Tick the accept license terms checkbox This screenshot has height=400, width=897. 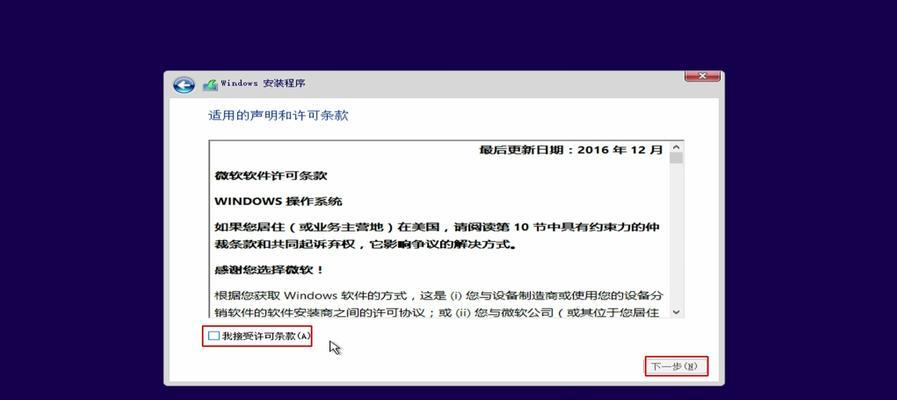point(213,336)
